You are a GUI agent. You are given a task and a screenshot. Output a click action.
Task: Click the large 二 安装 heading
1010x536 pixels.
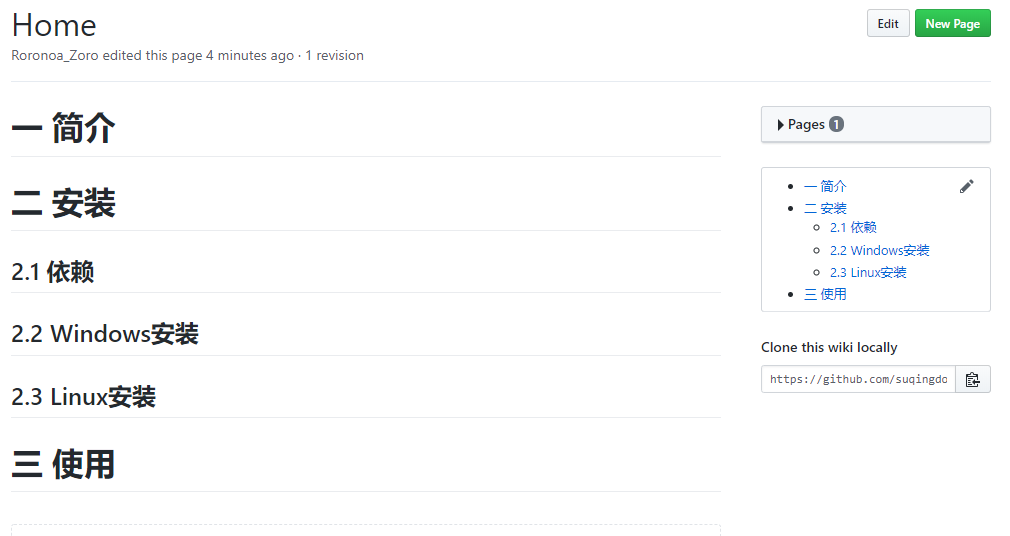tap(63, 204)
